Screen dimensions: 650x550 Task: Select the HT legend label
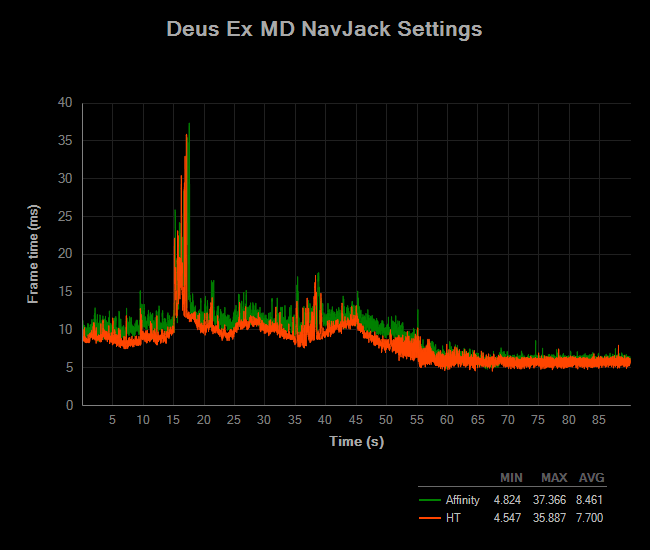tap(453, 518)
